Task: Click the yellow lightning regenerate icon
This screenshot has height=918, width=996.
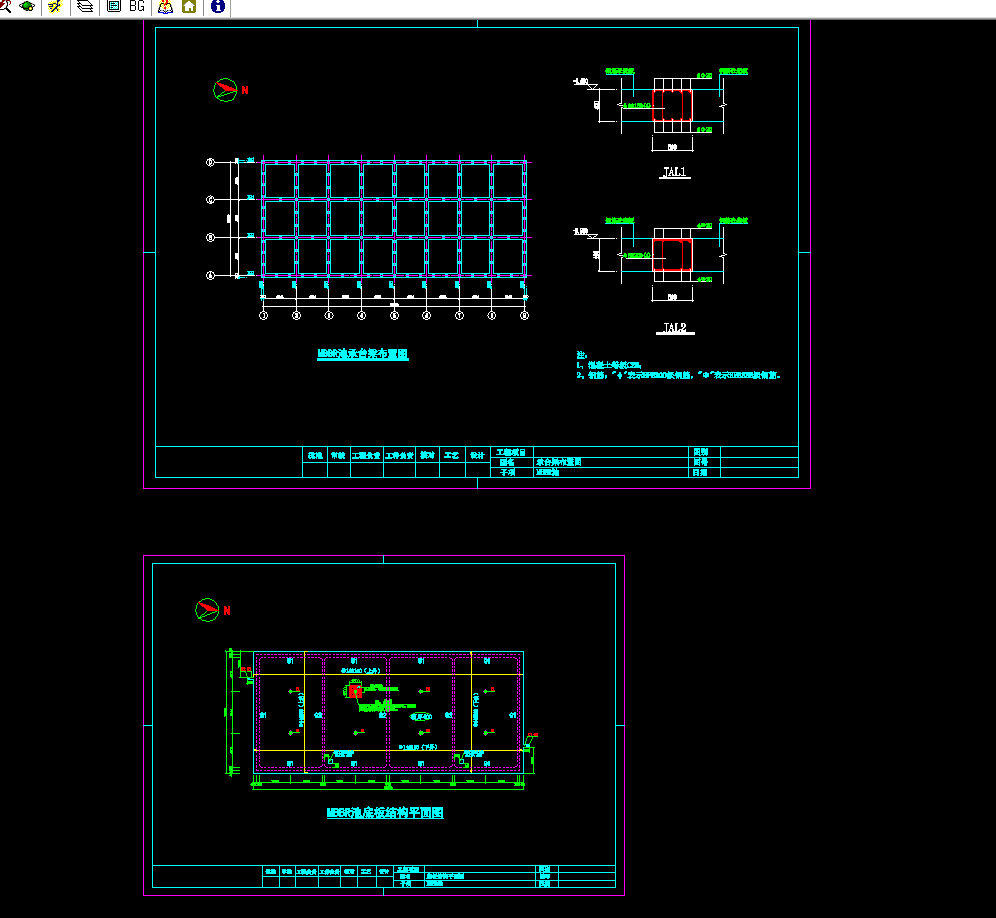Action: point(55,6)
